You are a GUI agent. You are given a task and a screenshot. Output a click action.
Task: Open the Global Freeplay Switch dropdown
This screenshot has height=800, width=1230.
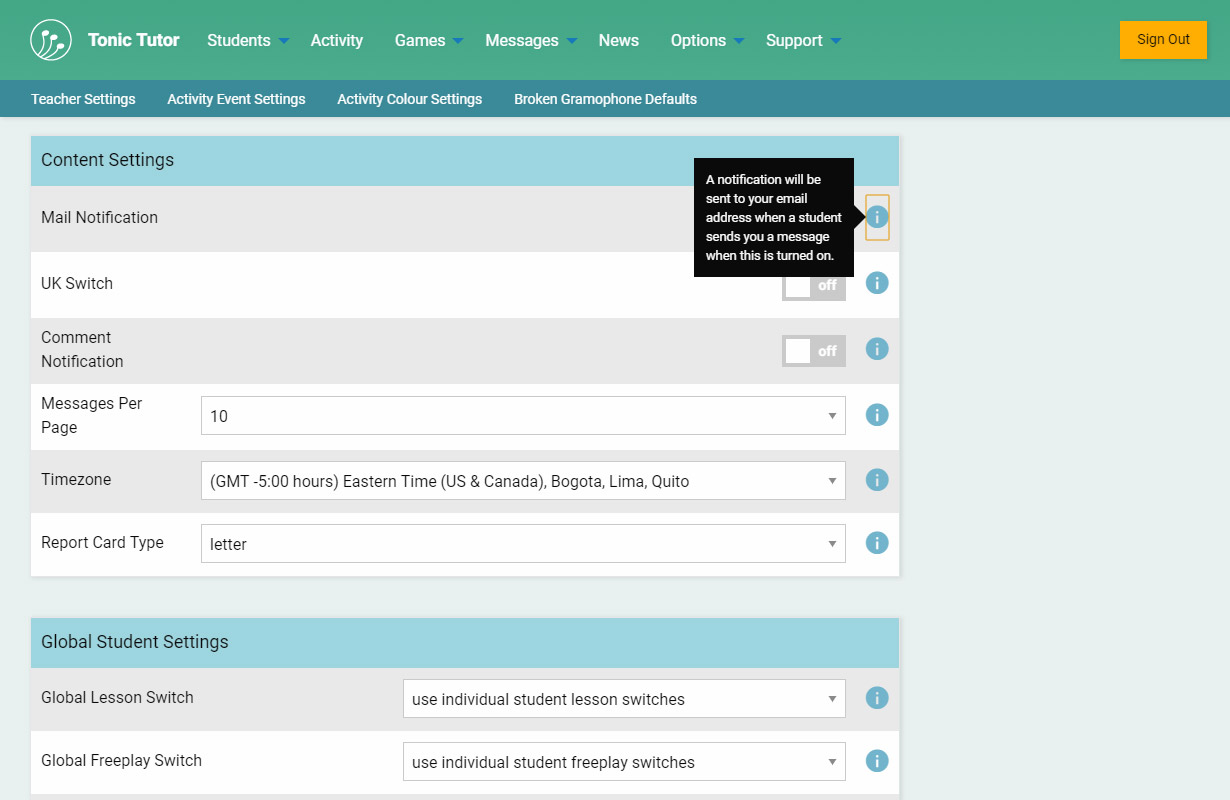click(x=624, y=762)
